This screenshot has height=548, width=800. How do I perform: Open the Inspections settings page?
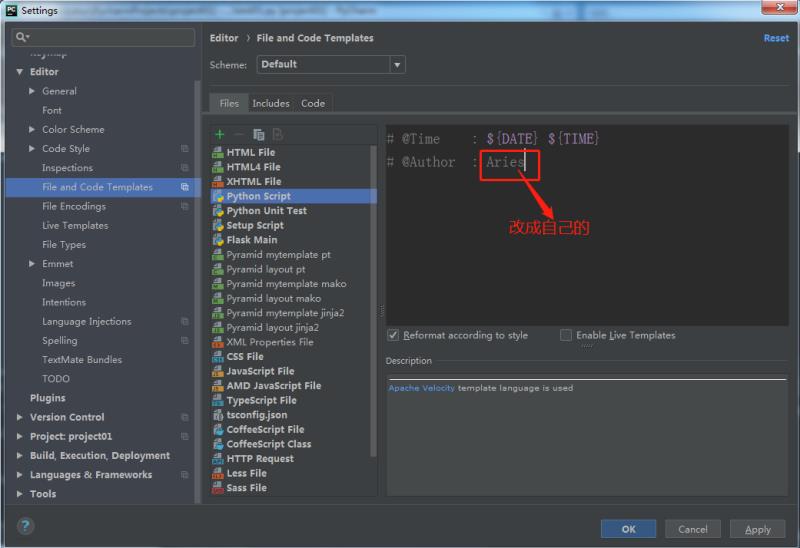67,168
